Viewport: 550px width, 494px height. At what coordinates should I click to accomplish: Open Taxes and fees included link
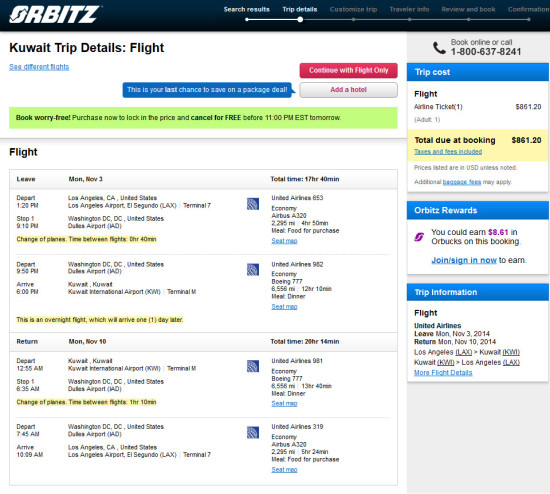448,152
